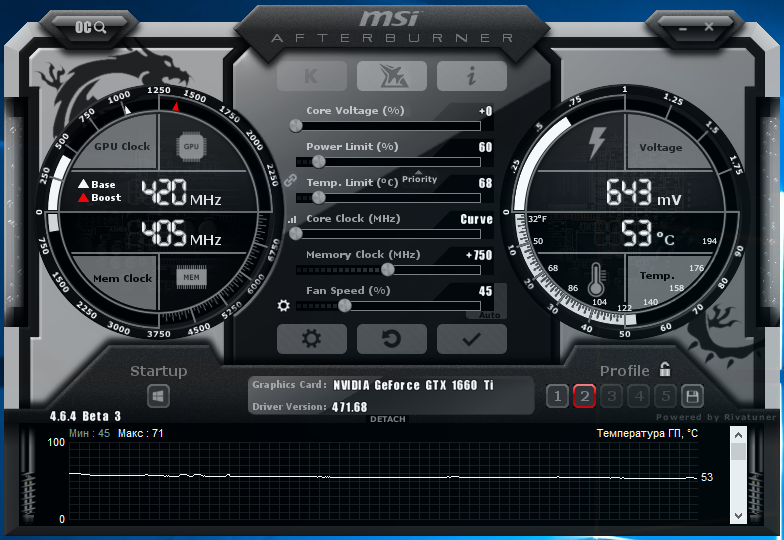Toggle the Windows startup icon
Viewport: 784px width, 540px height.
pos(158,396)
